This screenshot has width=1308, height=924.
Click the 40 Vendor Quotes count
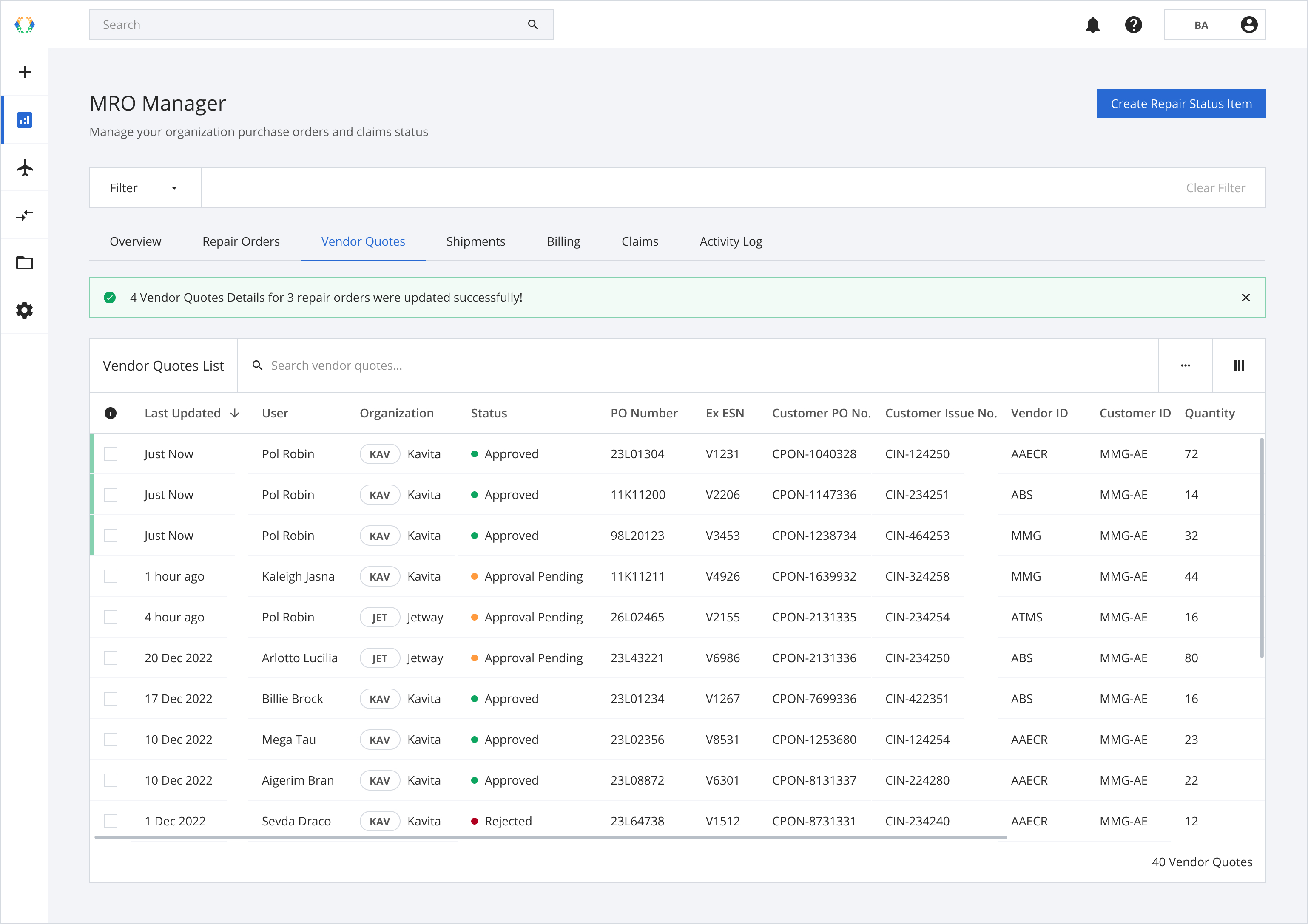coord(1202,862)
